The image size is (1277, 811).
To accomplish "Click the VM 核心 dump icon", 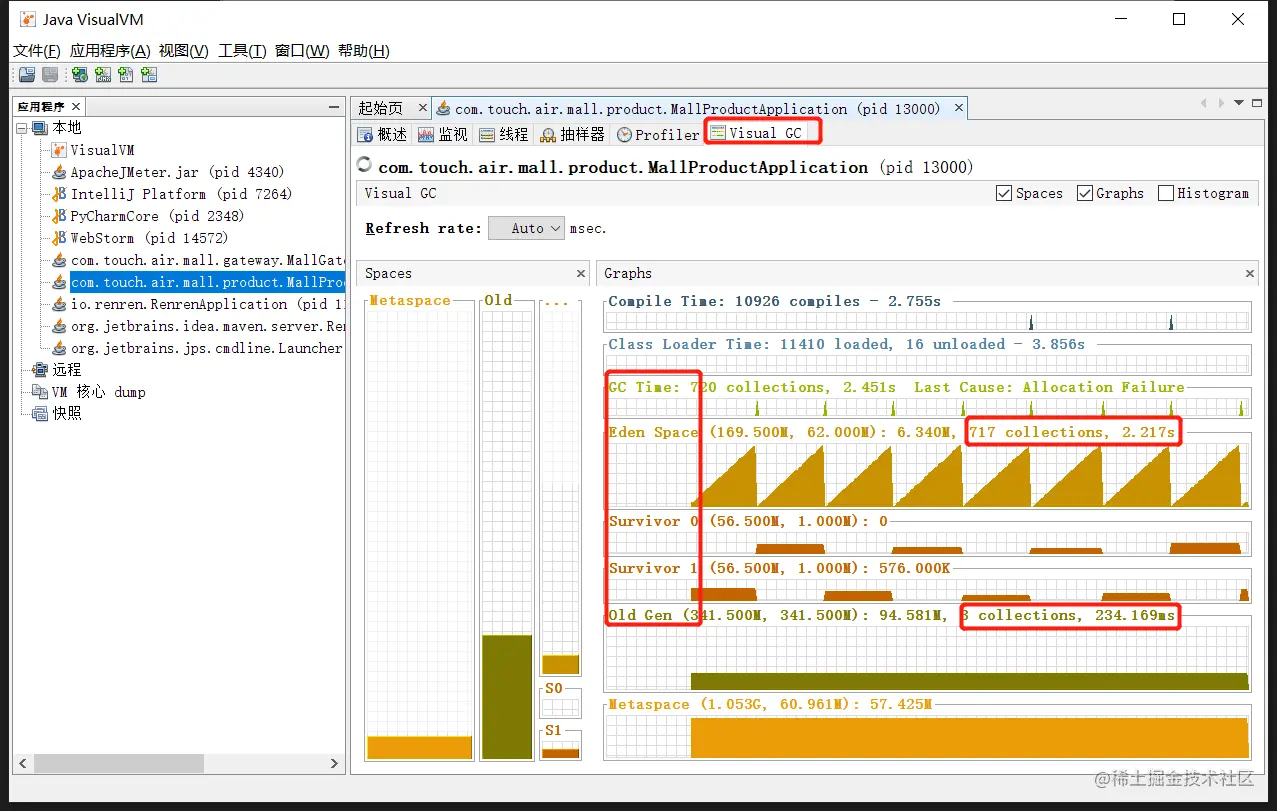I will pyautogui.click(x=40, y=392).
